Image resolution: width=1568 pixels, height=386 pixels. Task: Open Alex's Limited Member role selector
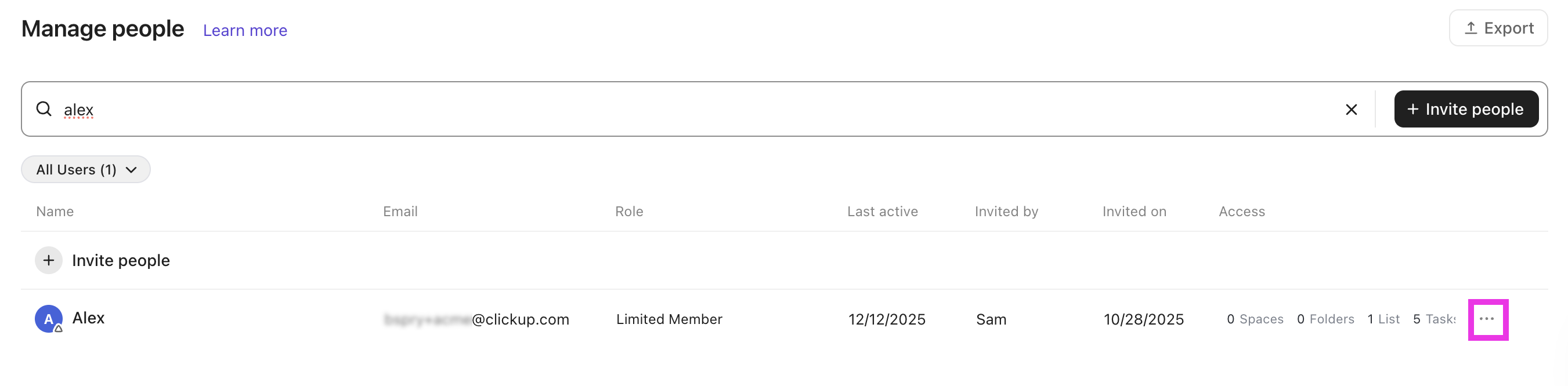pyautogui.click(x=669, y=319)
